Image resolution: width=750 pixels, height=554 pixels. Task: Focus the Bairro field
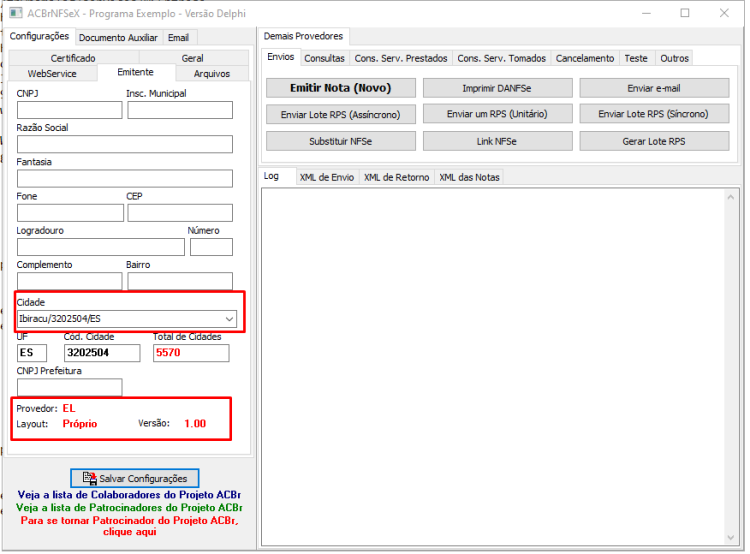pyautogui.click(x=180, y=281)
